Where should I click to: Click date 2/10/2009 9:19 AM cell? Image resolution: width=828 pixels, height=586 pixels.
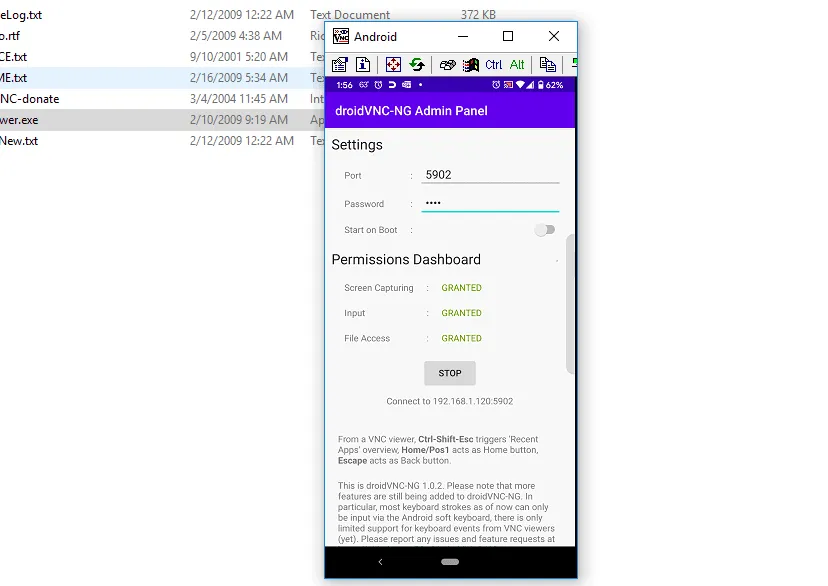(239, 120)
